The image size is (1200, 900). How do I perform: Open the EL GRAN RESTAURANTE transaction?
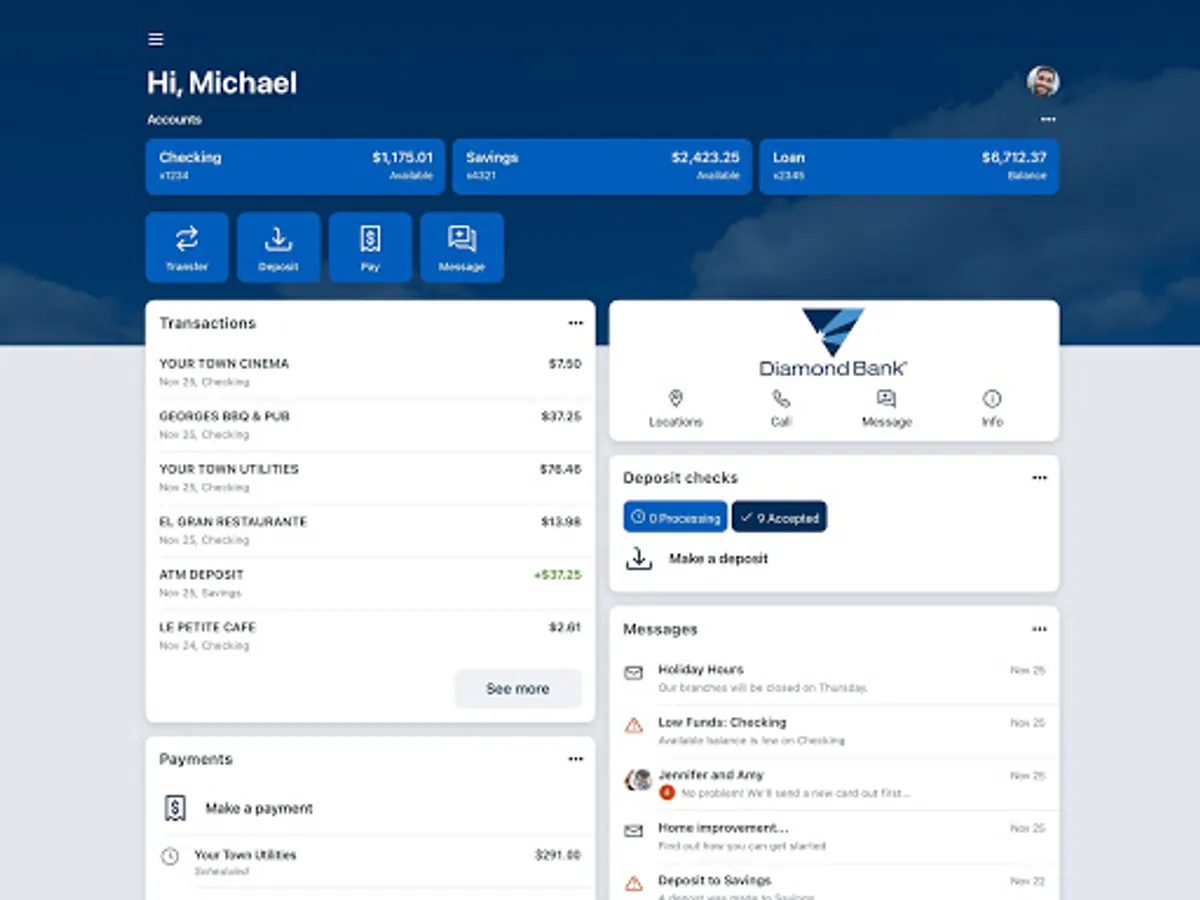[370, 530]
